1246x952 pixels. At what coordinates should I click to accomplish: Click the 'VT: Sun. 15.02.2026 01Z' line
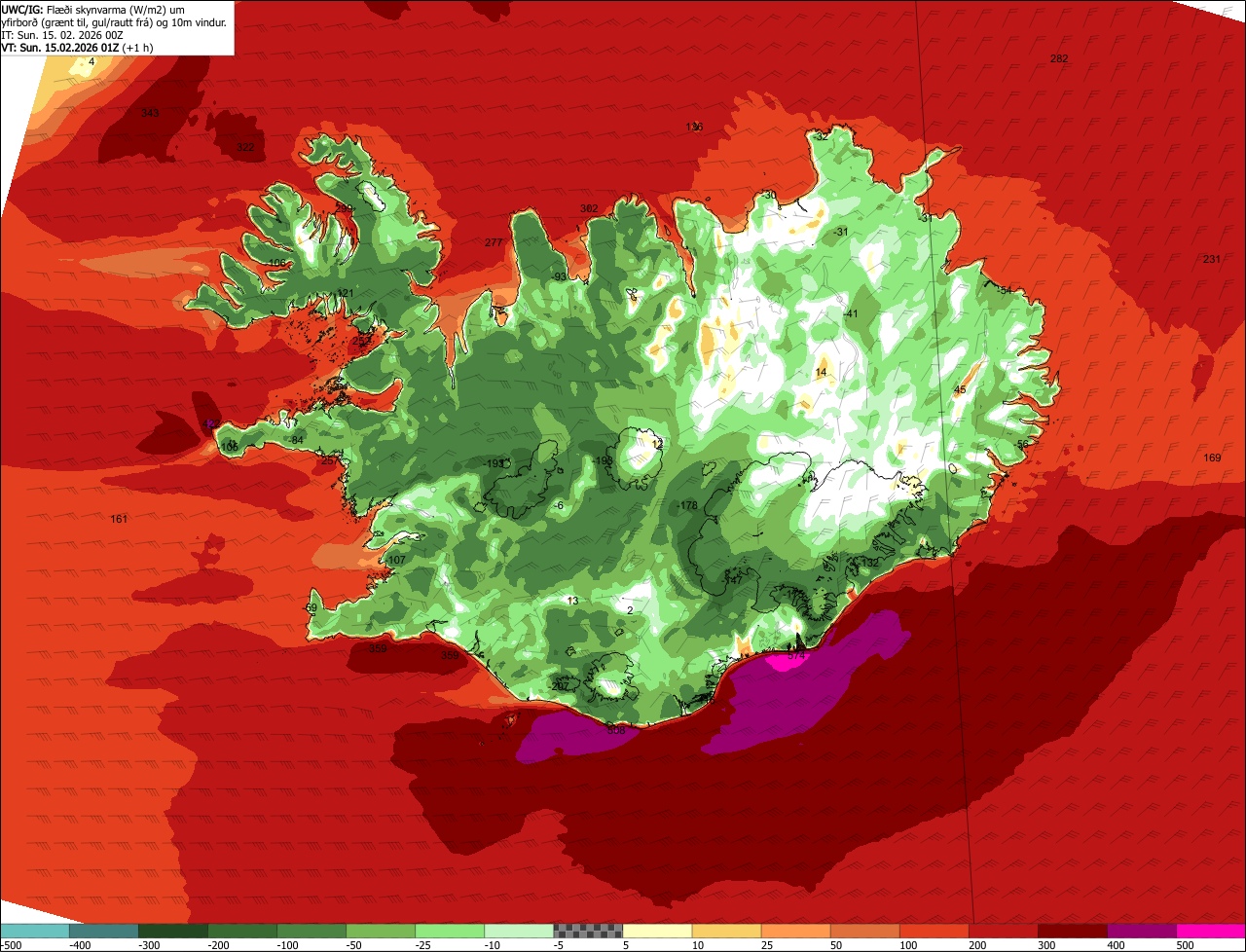click(x=77, y=47)
